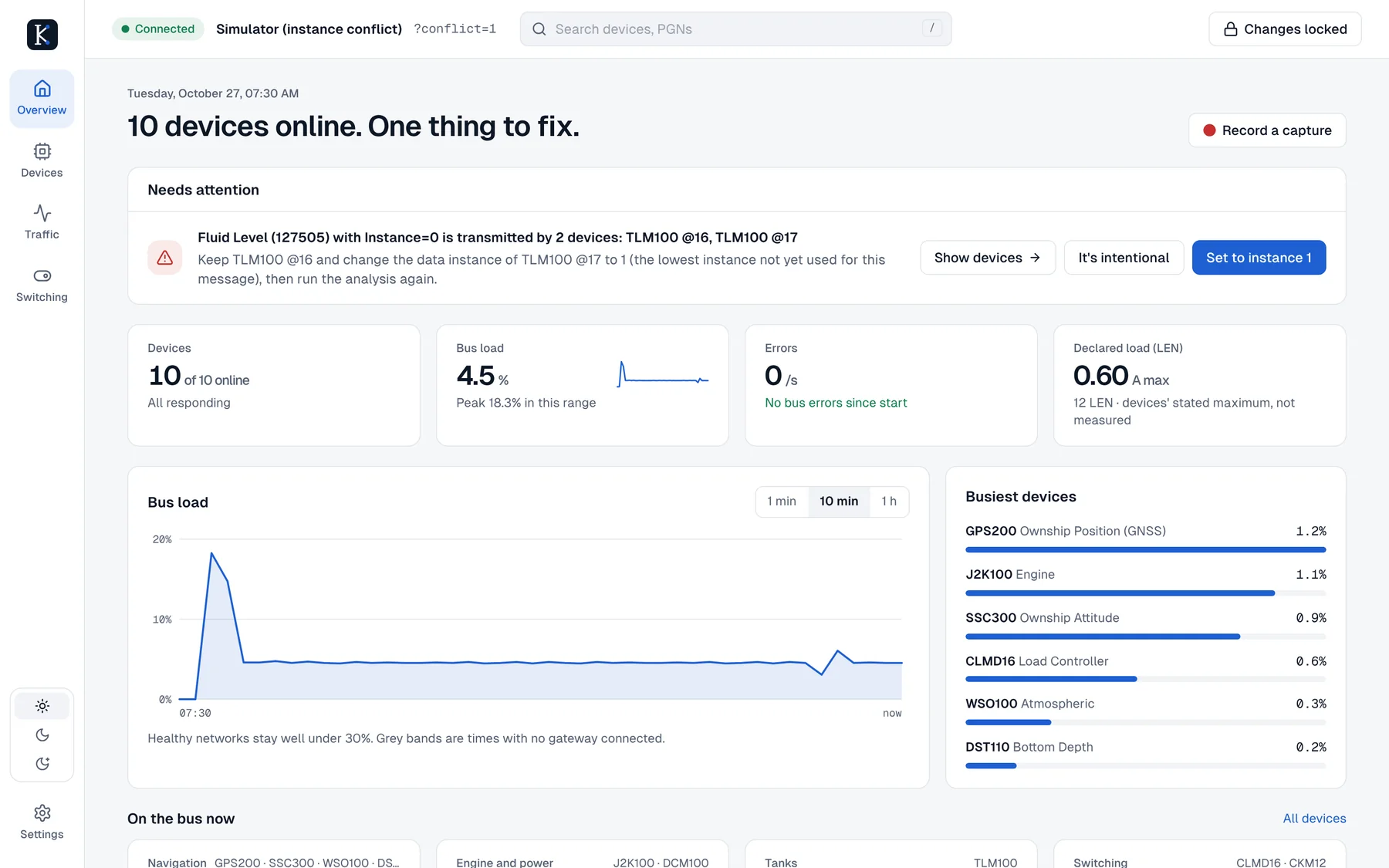
Task: Open the Tanks TLM100 group card
Action: coord(891,854)
